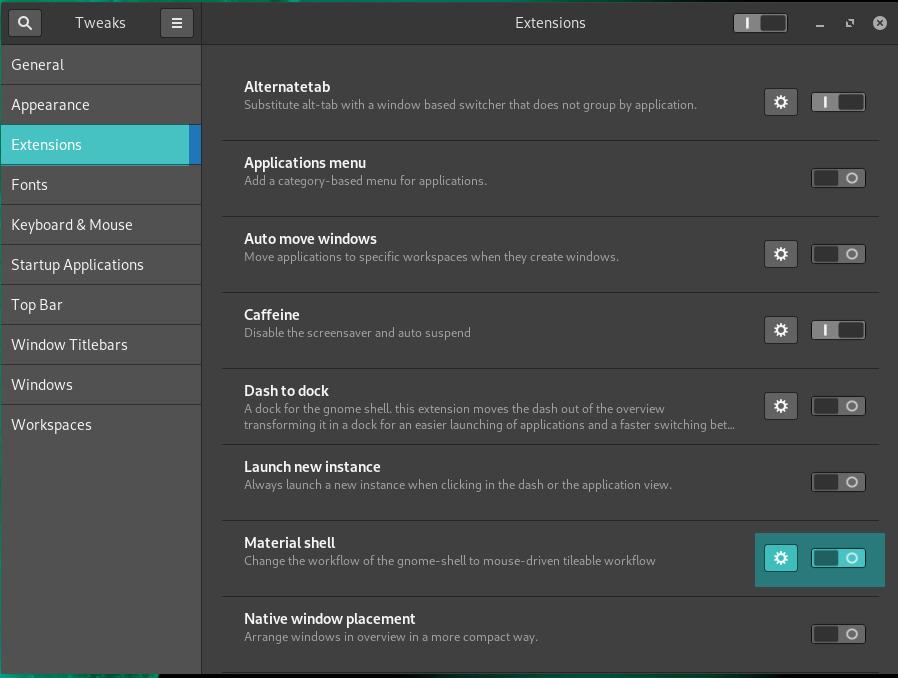Click the search icon in Tweaks header
Image resolution: width=898 pixels, height=678 pixels.
pyautogui.click(x=25, y=23)
